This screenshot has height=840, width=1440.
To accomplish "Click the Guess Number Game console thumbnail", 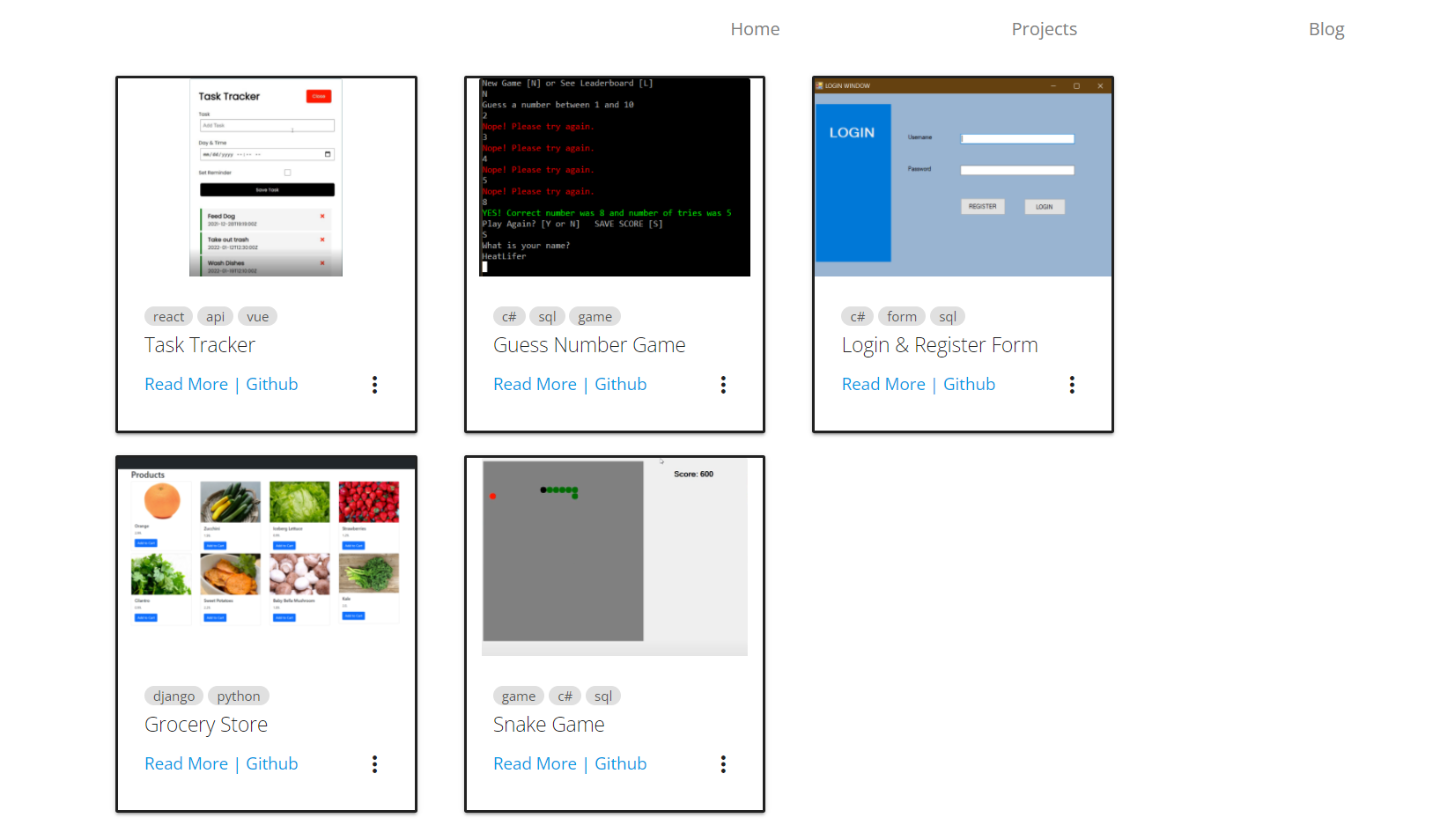I will (x=615, y=178).
